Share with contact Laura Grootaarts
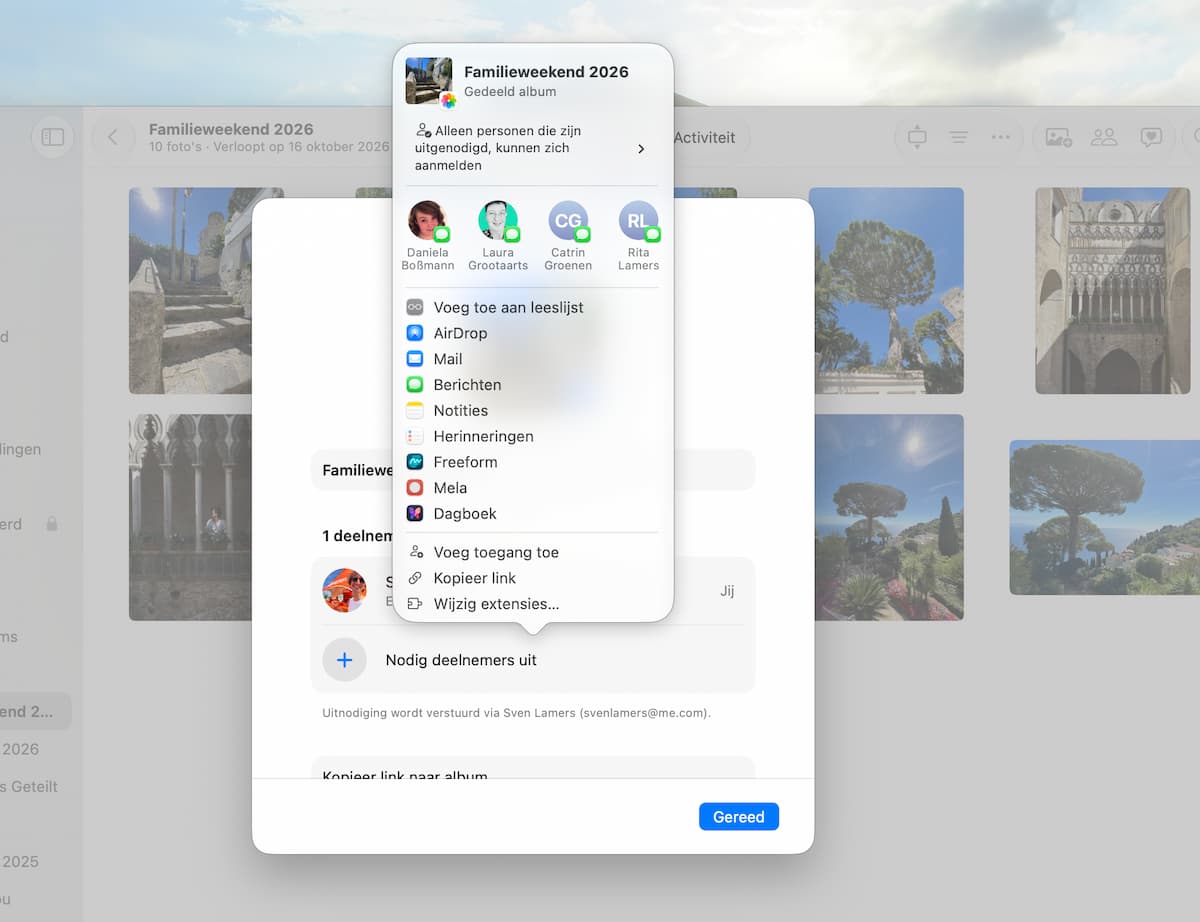 tap(498, 236)
